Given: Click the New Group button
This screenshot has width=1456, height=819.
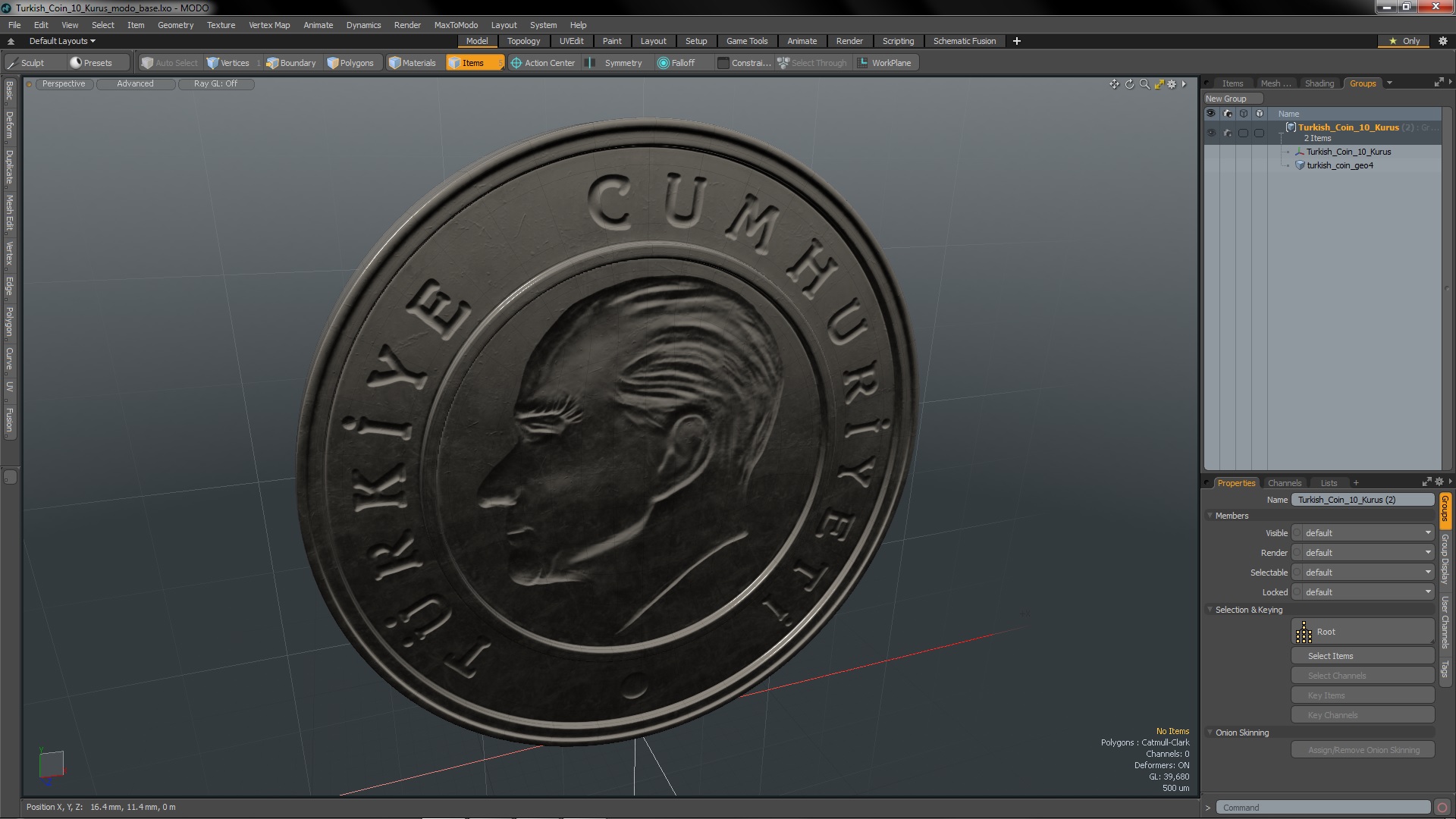Looking at the screenshot, I should 1232,99.
